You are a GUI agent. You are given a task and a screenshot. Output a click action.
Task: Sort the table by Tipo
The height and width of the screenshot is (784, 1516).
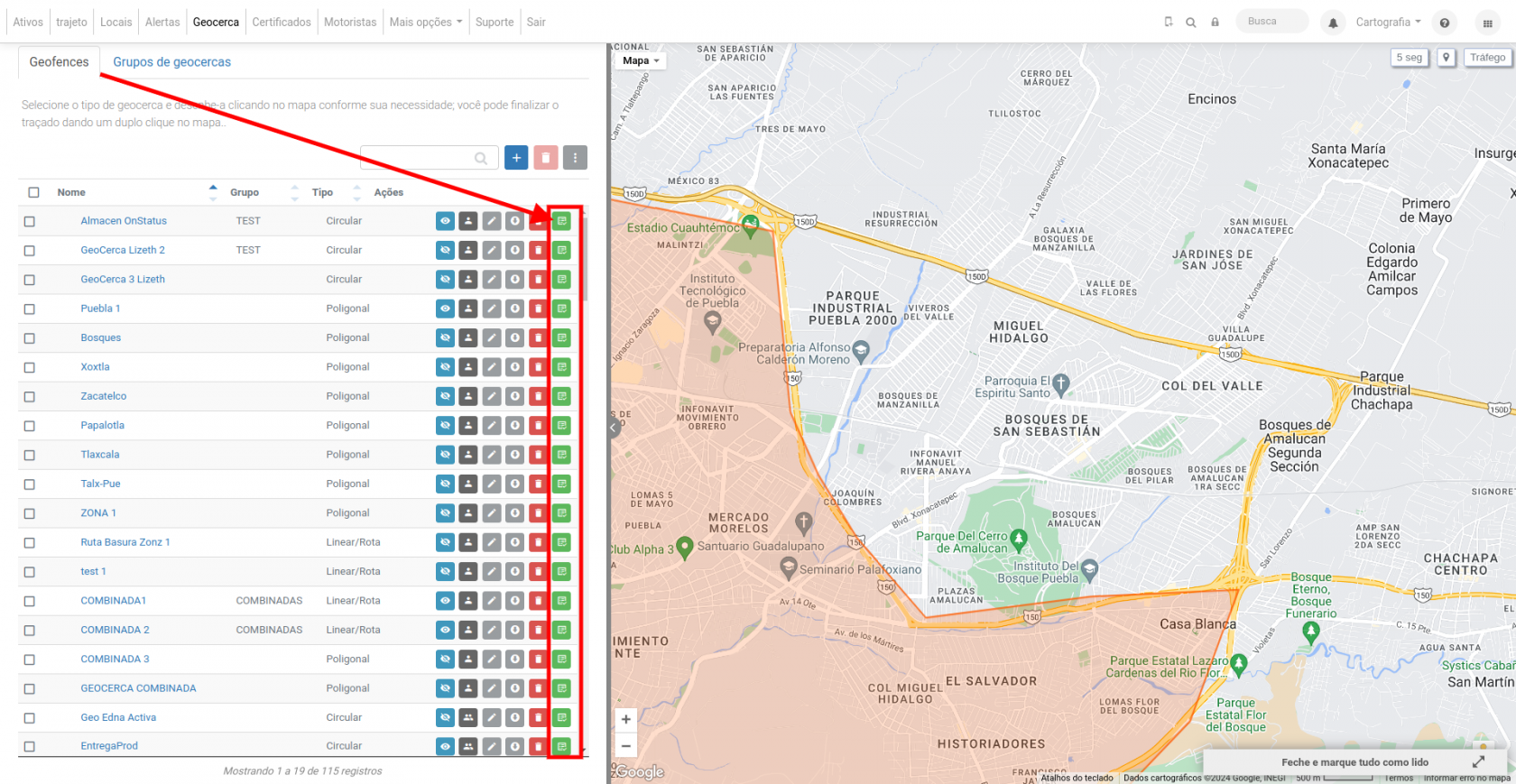(357, 192)
